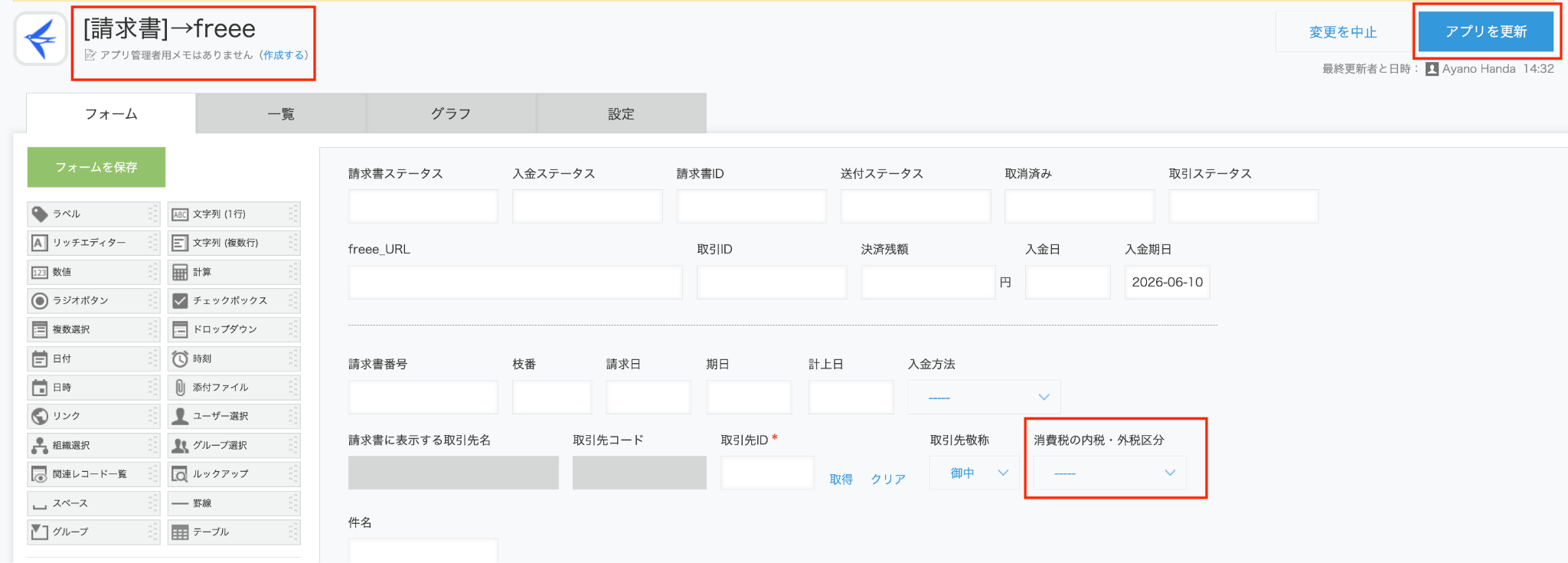This screenshot has height=563, width=1568.
Task: Click the 取消済み input field
Action: (x=1080, y=206)
